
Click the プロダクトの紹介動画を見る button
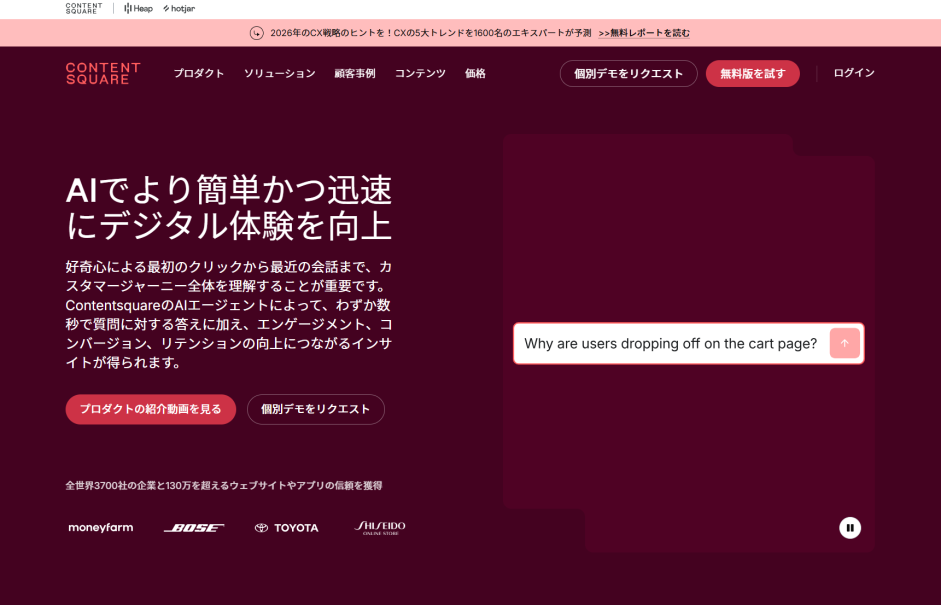coord(151,409)
